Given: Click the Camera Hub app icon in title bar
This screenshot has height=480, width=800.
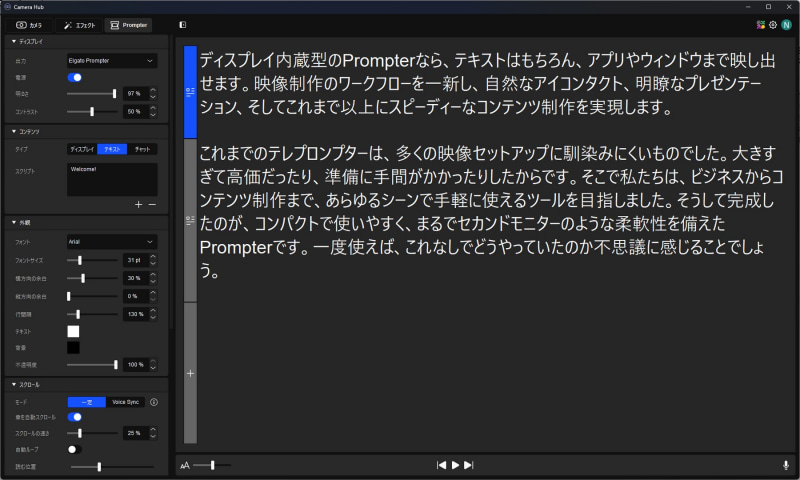Looking at the screenshot, I should (7, 7).
